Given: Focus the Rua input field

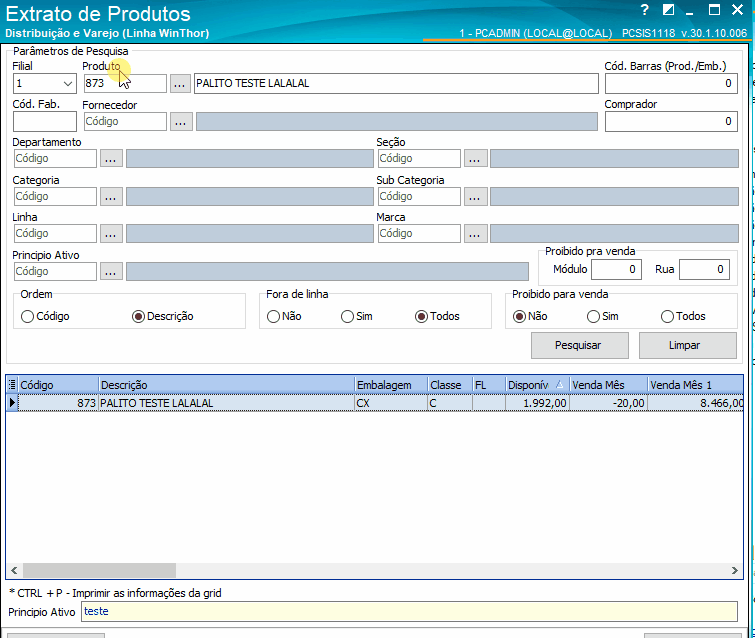Looking at the screenshot, I should pos(704,270).
